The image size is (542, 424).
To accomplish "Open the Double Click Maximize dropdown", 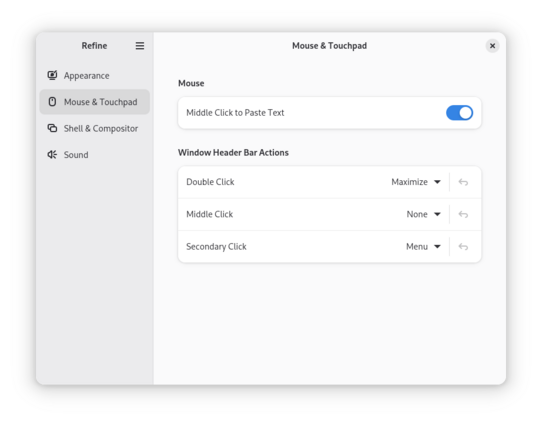I will [x=416, y=182].
